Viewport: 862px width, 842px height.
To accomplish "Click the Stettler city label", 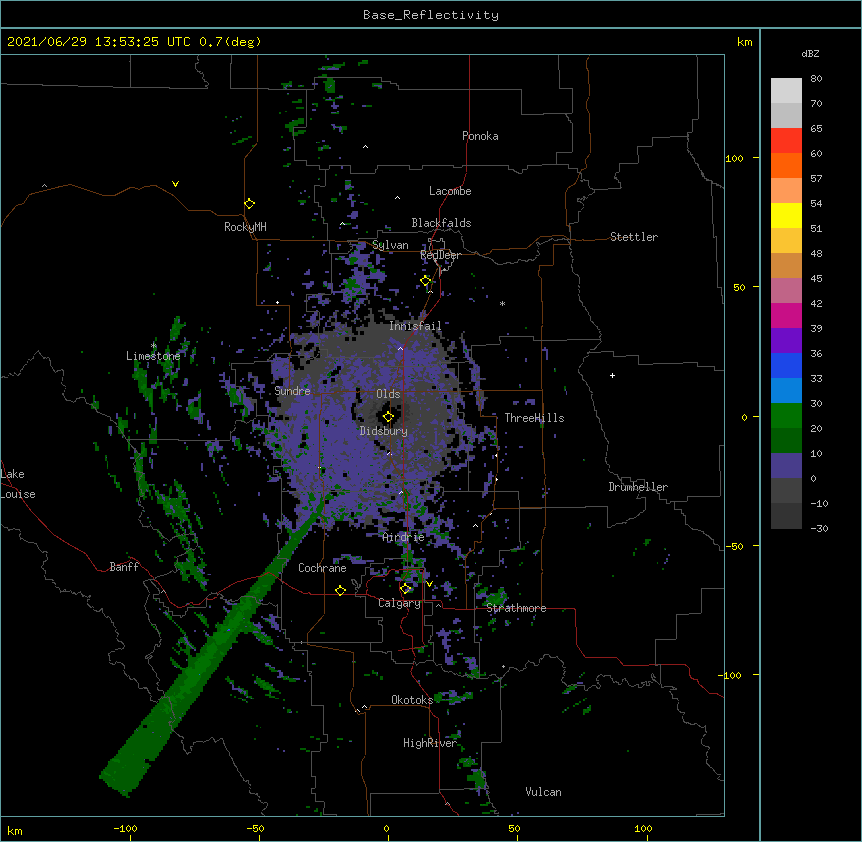I will pyautogui.click(x=634, y=237).
